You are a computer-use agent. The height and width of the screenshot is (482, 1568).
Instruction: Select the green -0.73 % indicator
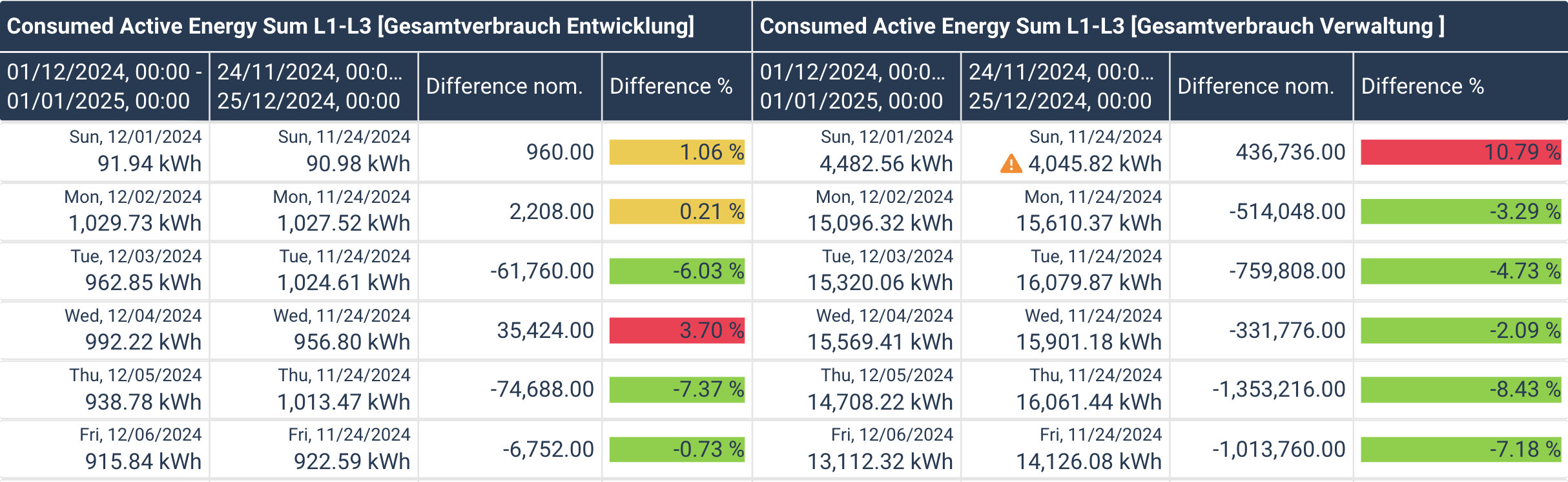677,449
